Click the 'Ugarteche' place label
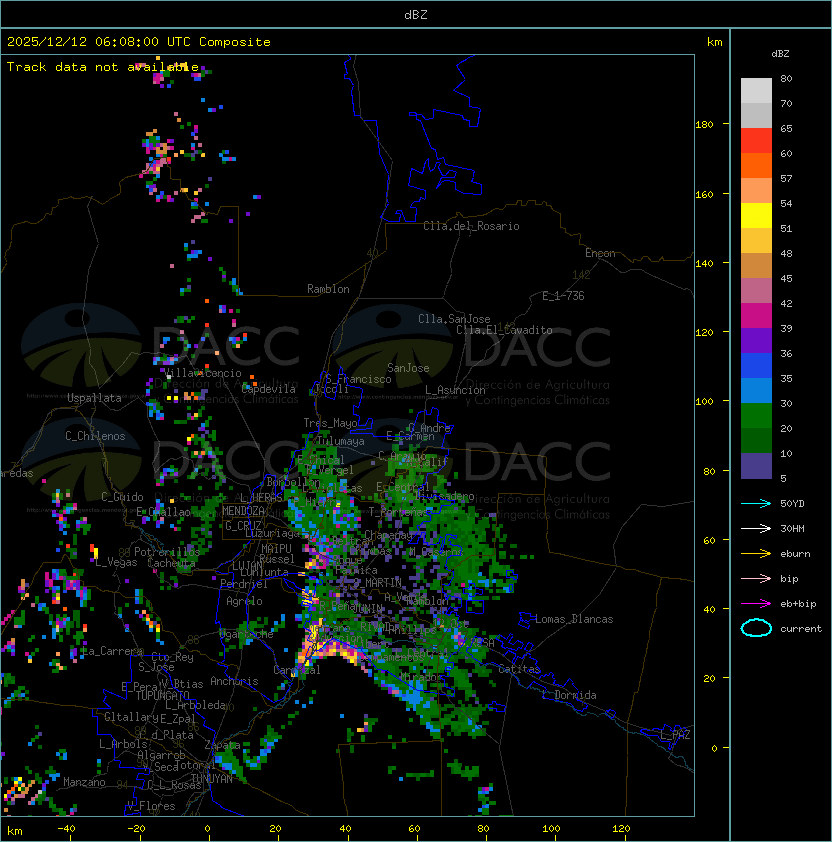The image size is (832, 842). (x=247, y=634)
